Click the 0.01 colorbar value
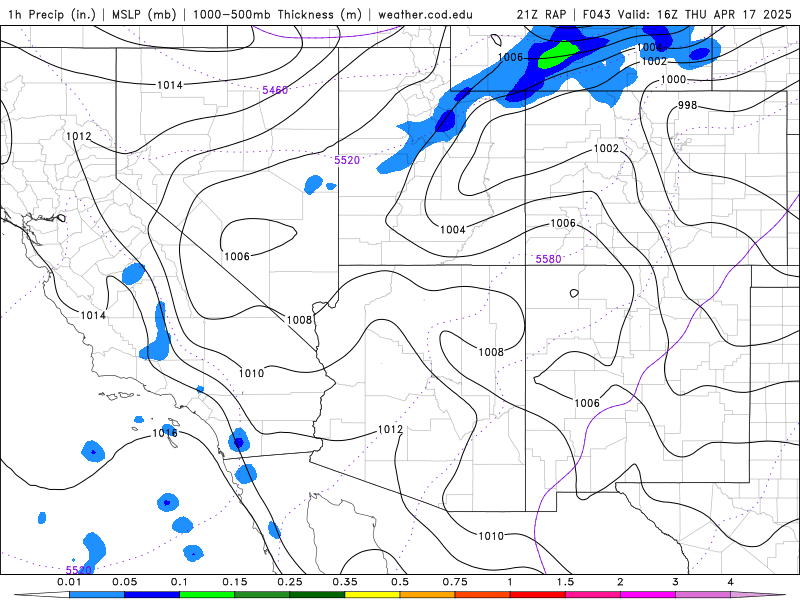The image size is (800, 600). click(x=69, y=582)
